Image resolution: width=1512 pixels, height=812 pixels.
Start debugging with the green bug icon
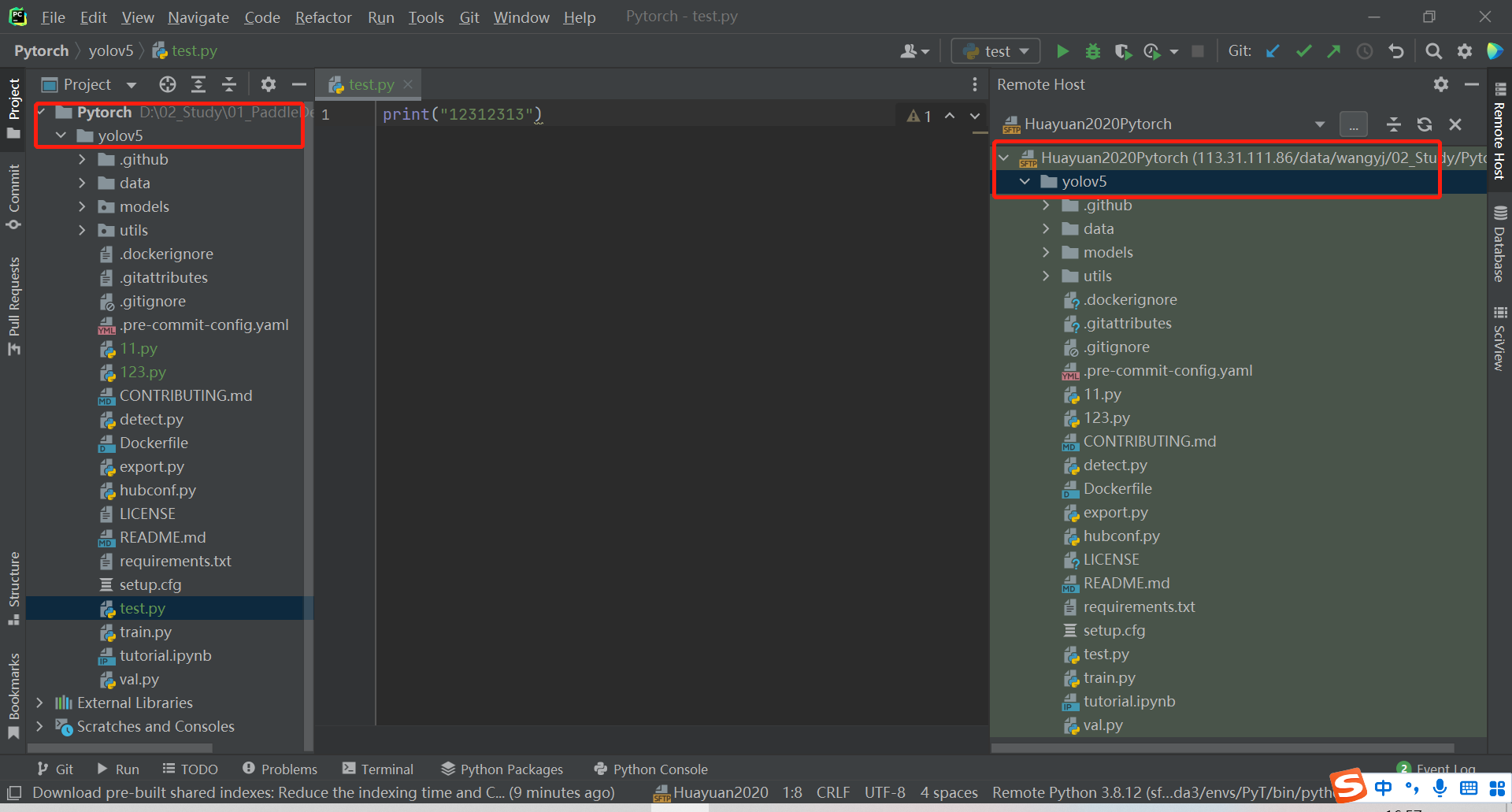click(x=1093, y=51)
